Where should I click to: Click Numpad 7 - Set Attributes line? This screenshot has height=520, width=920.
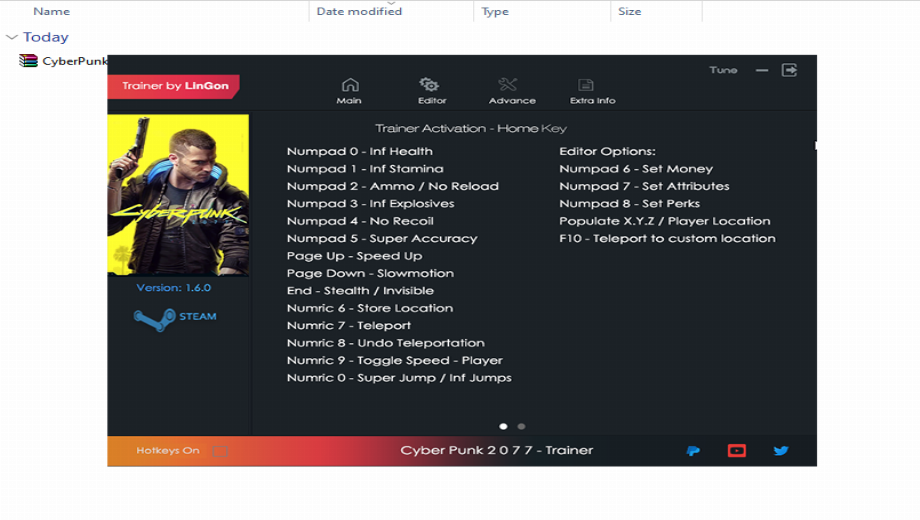pyautogui.click(x=644, y=187)
